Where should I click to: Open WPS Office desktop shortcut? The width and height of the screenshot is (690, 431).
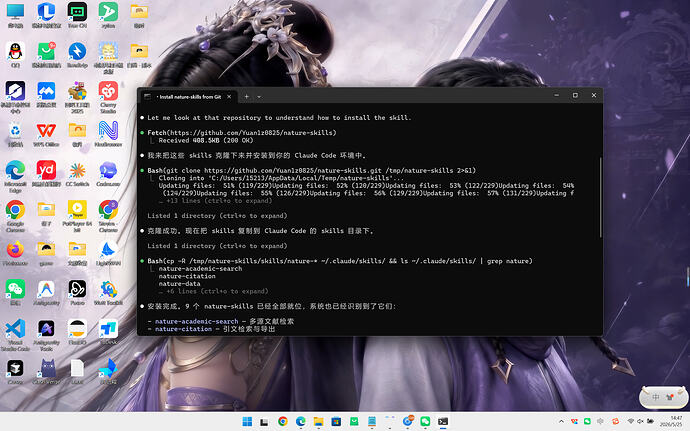click(x=46, y=131)
